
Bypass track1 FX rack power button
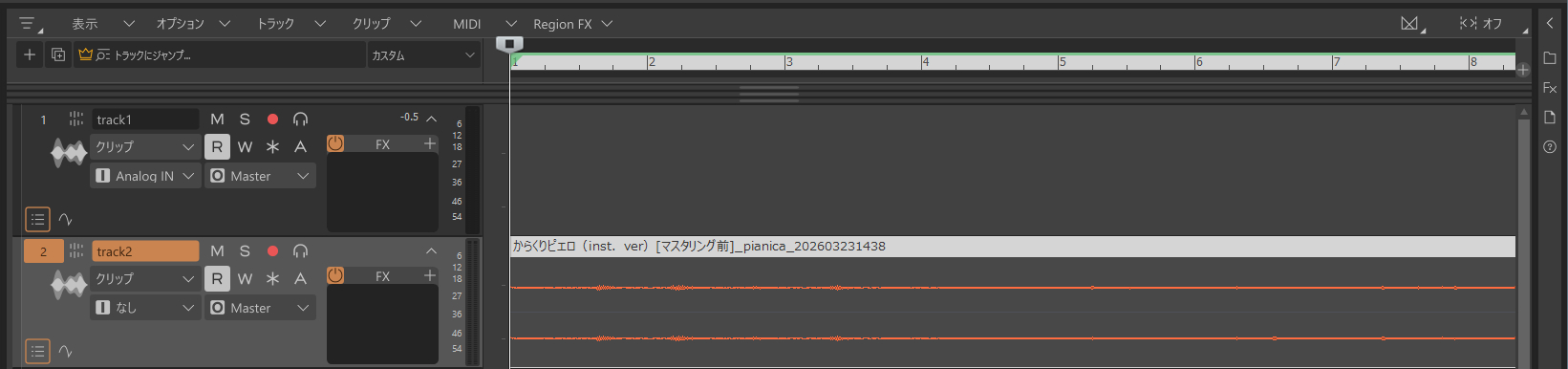[x=335, y=143]
